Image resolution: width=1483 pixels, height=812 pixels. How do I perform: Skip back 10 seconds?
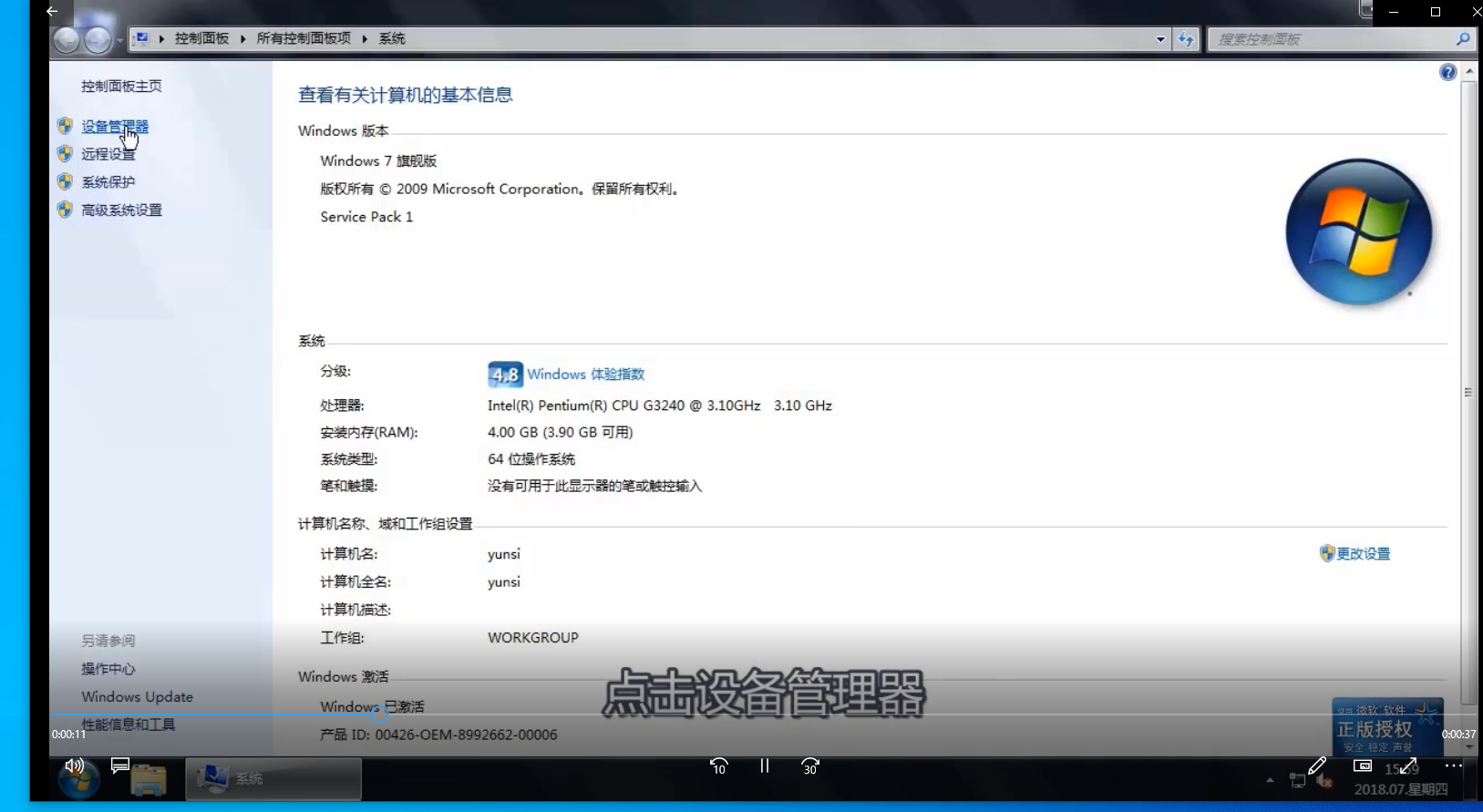(718, 766)
